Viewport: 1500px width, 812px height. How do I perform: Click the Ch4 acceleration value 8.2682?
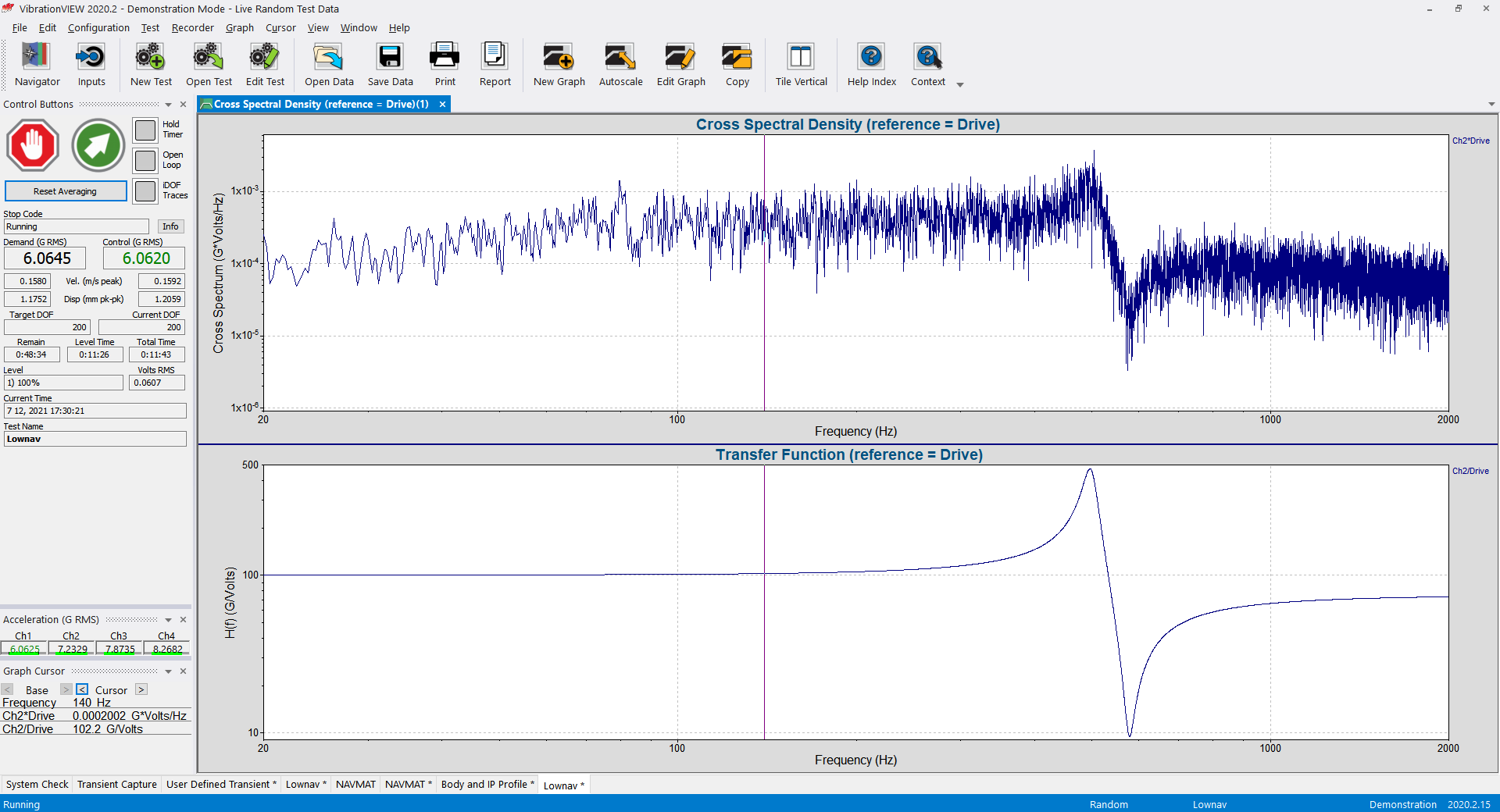tap(167, 649)
